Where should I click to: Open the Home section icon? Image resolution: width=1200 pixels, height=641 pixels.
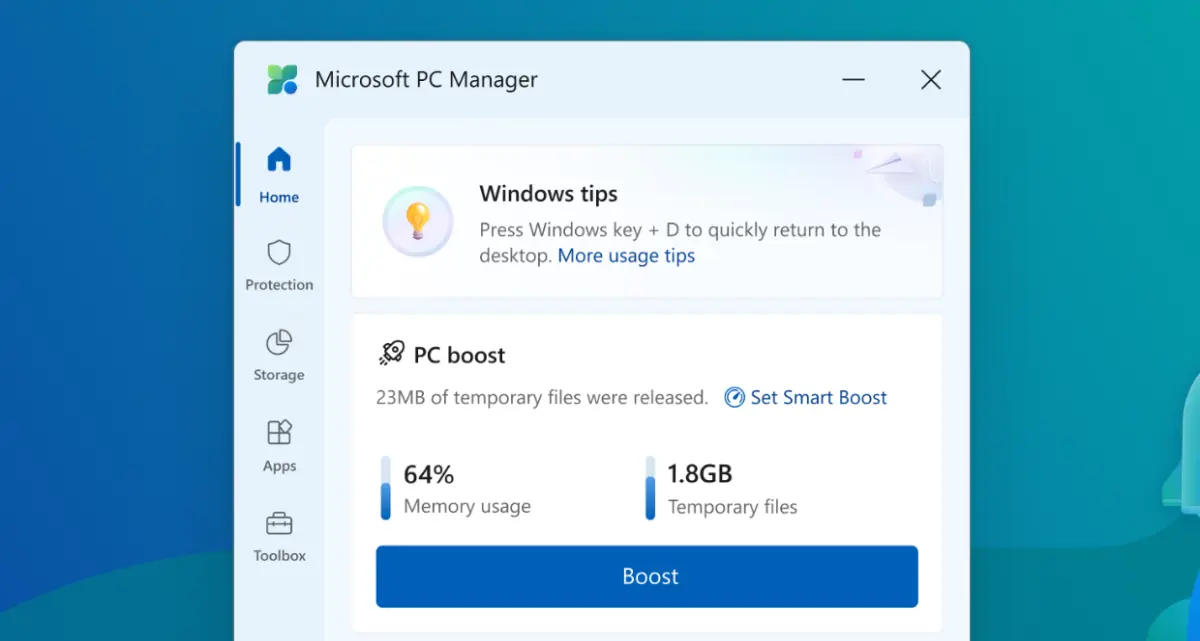pos(279,159)
